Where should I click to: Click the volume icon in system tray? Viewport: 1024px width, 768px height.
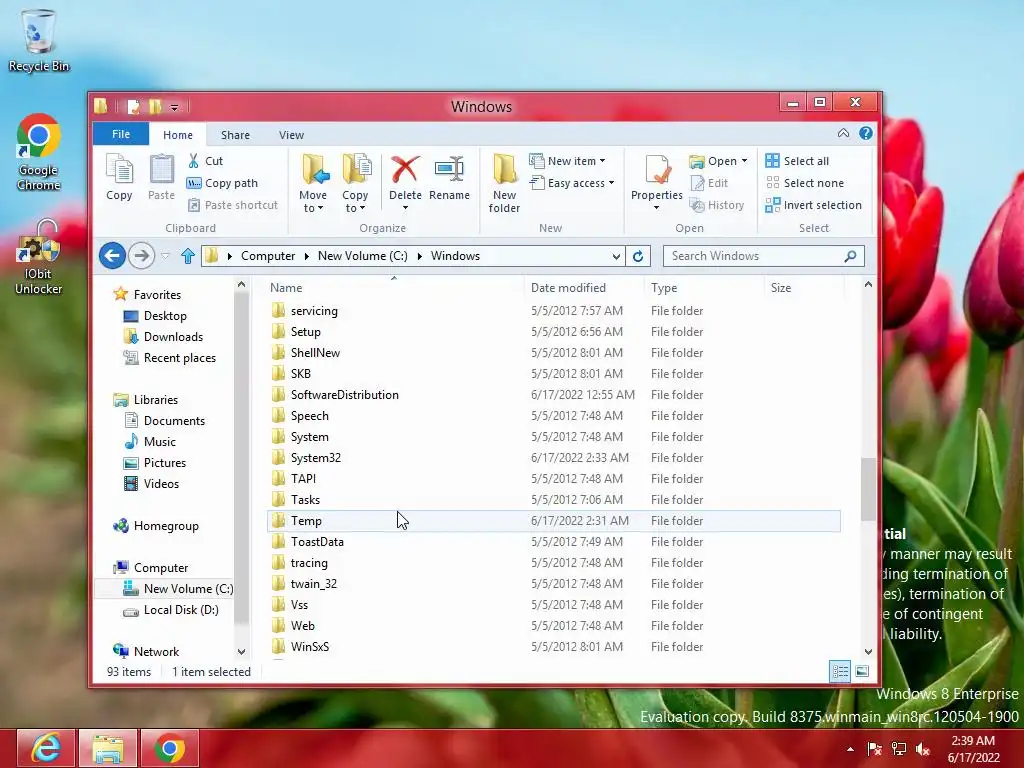(923, 750)
